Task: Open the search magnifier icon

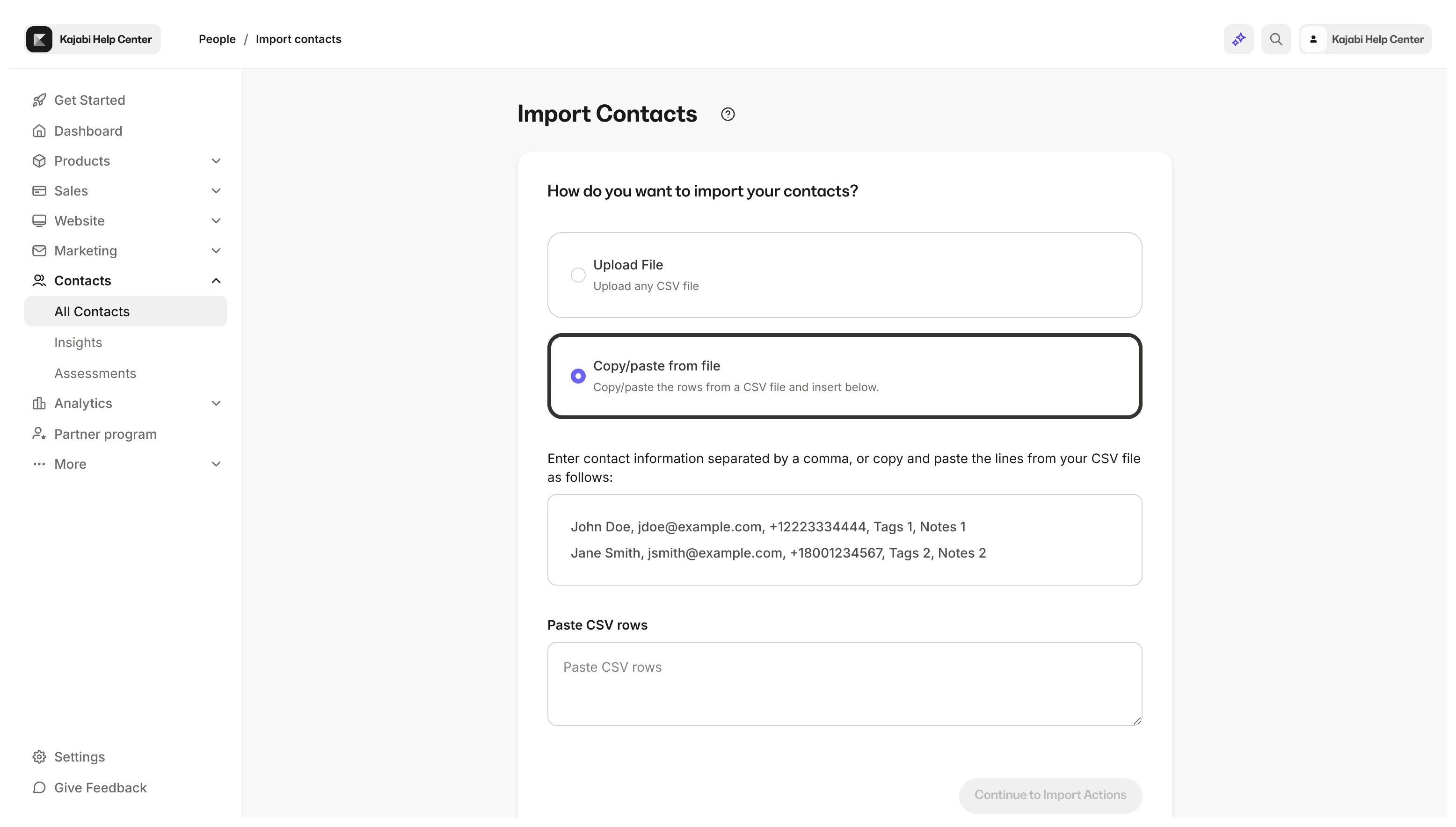Action: click(x=1276, y=39)
